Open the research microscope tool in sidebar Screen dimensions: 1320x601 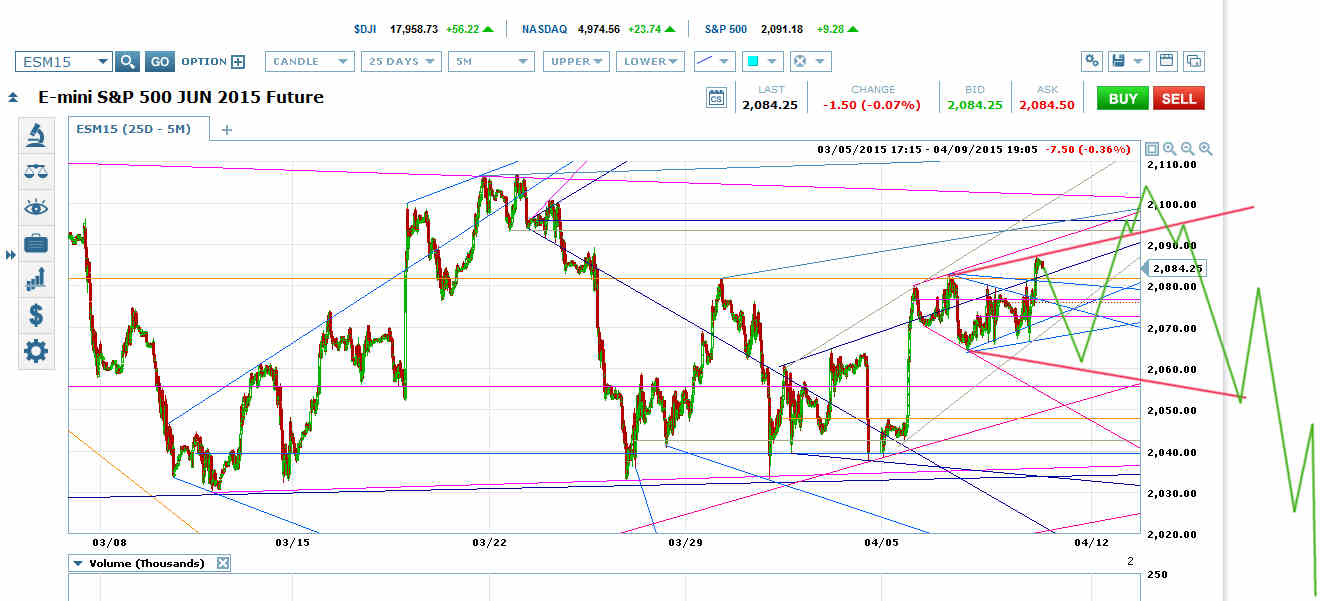click(36, 135)
